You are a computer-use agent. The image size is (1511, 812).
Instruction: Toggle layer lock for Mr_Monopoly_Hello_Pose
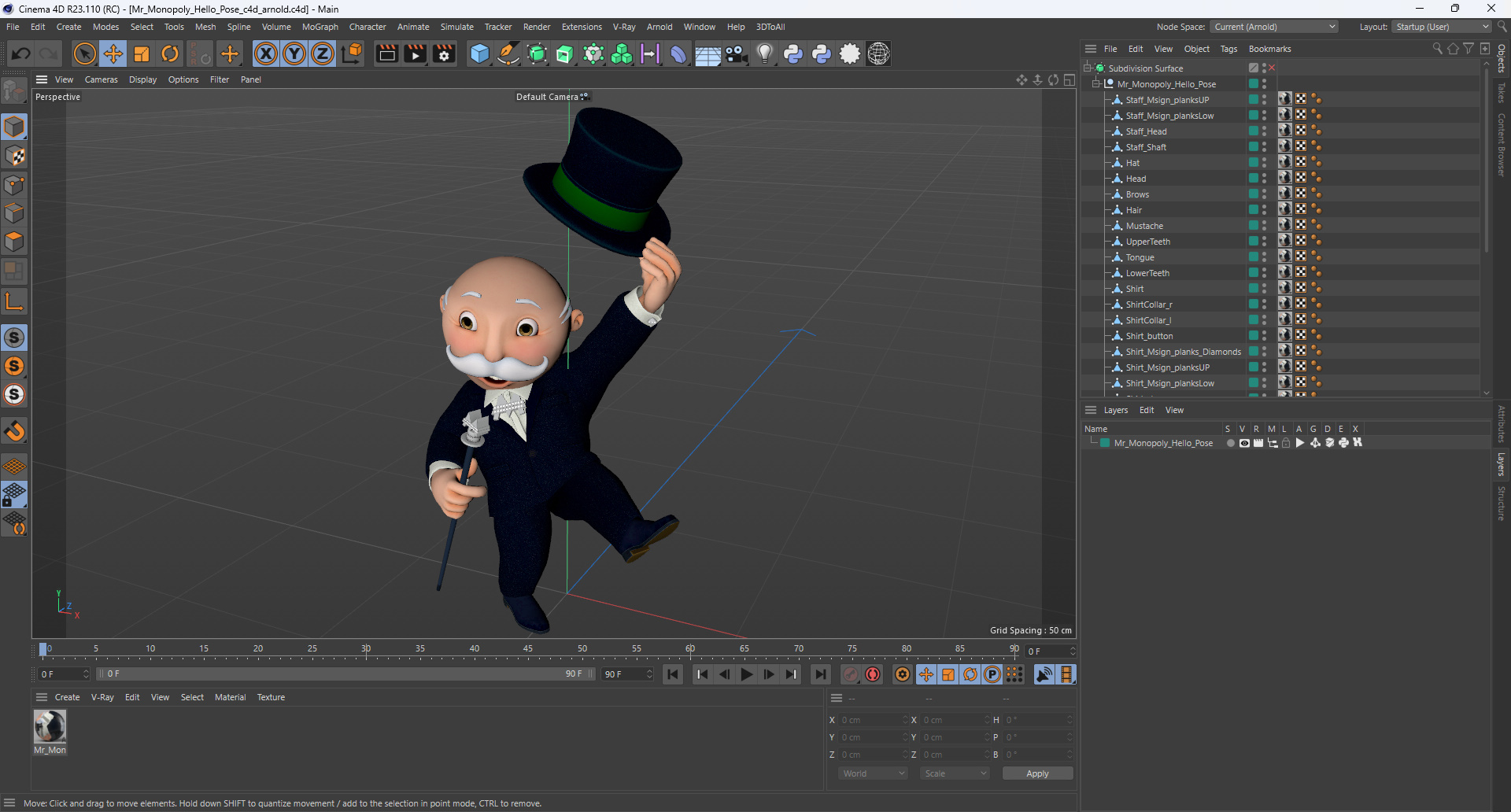pos(1286,443)
